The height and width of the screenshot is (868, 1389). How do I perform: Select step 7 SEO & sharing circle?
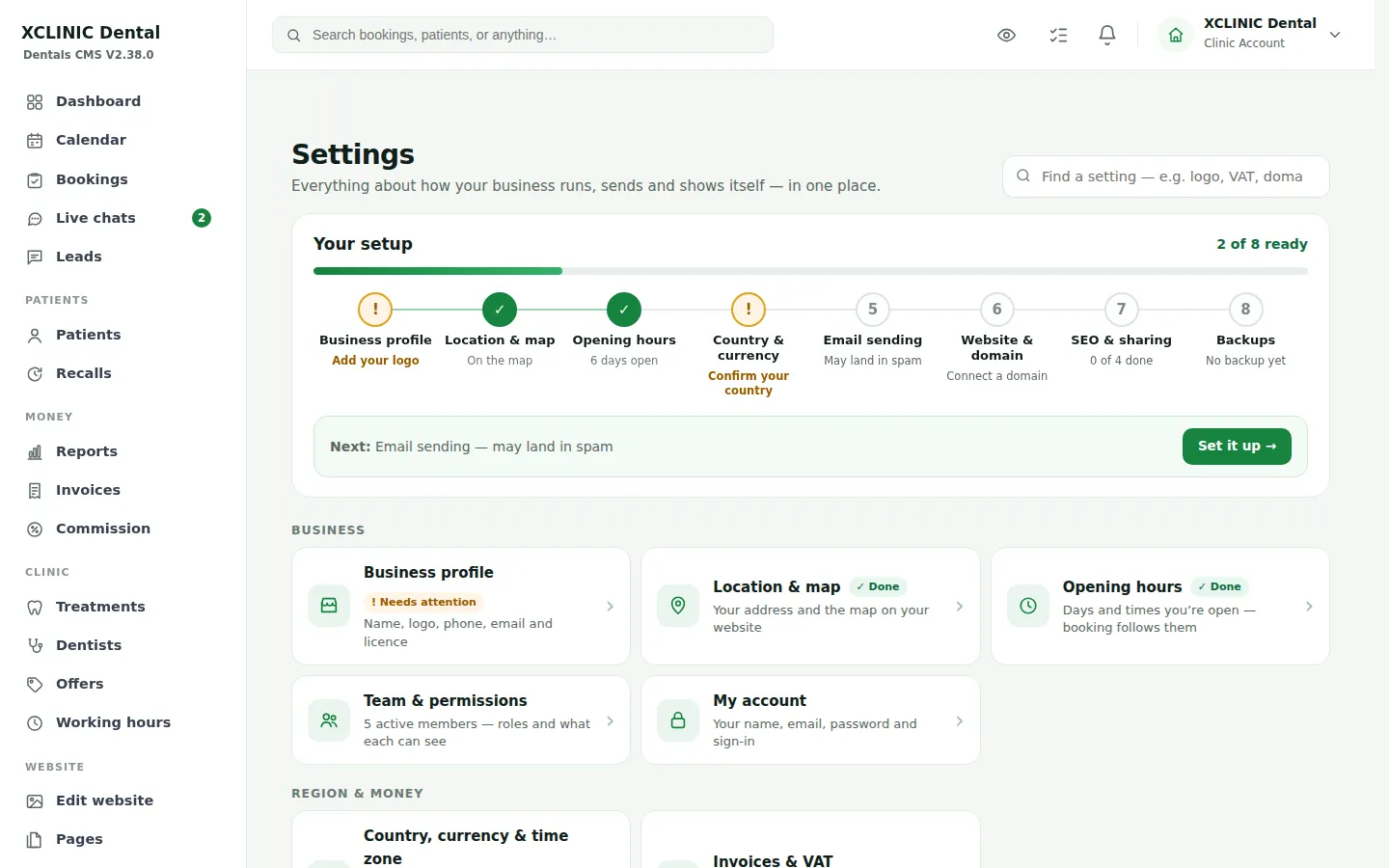pos(1121,310)
